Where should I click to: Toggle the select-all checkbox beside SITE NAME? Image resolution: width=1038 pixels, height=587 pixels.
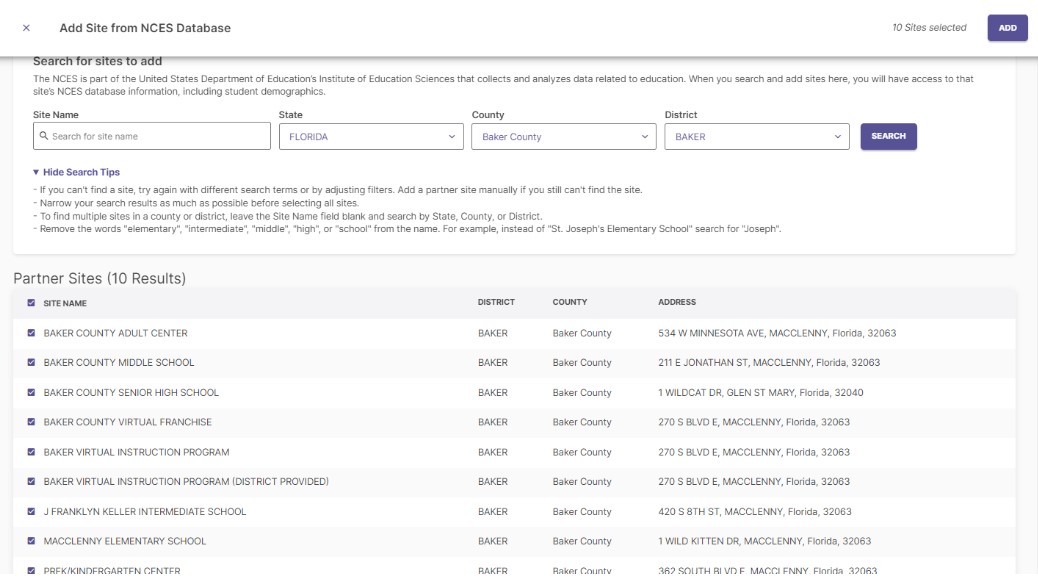click(31, 303)
